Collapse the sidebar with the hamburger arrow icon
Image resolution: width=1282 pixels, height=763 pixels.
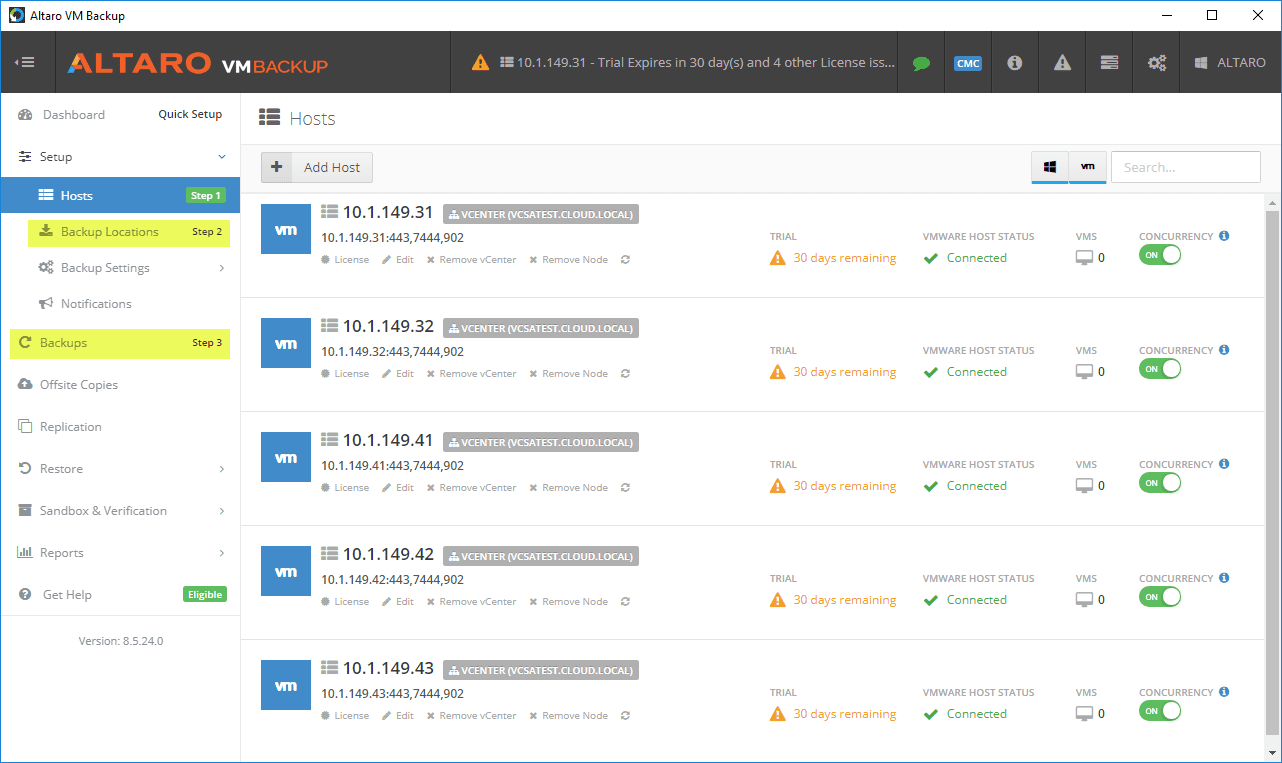(25, 62)
